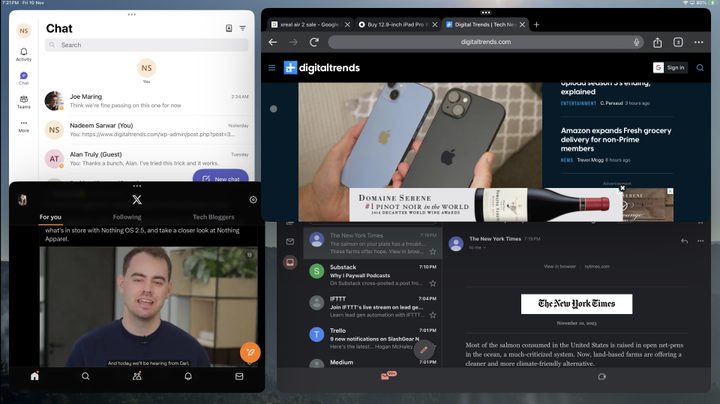Open Trello notifications email
This screenshot has width=720, height=404.
(373, 338)
